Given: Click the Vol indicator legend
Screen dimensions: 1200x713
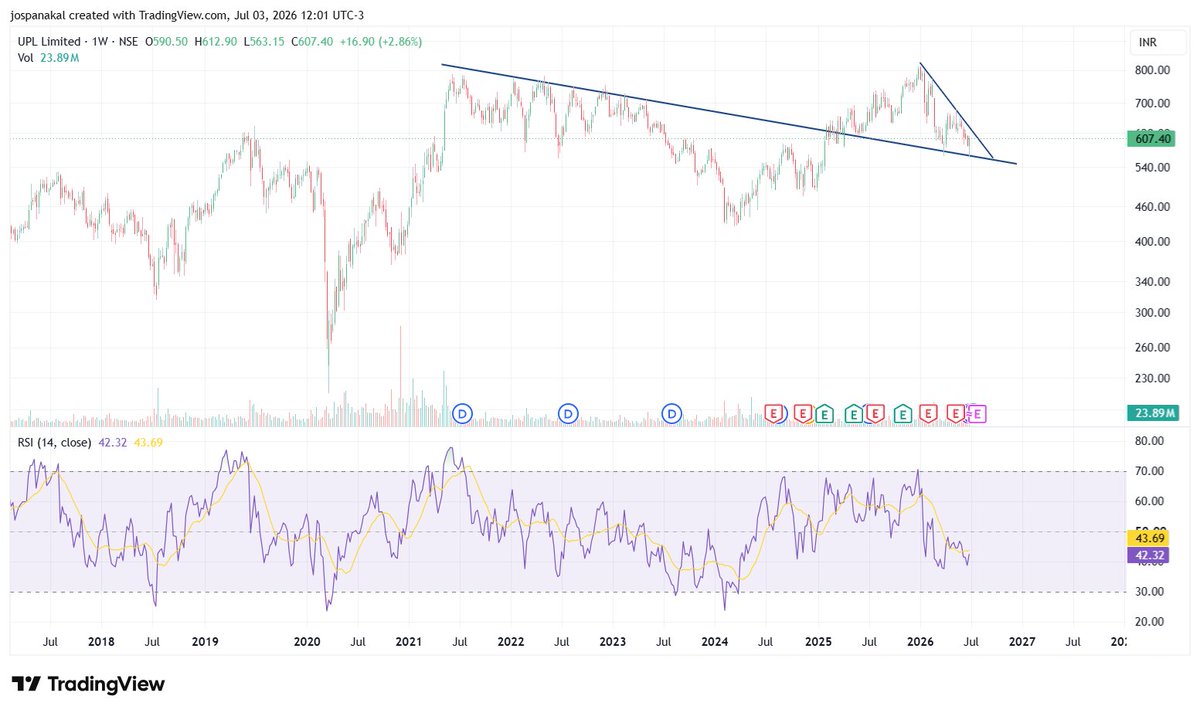Looking at the screenshot, I should (49, 58).
